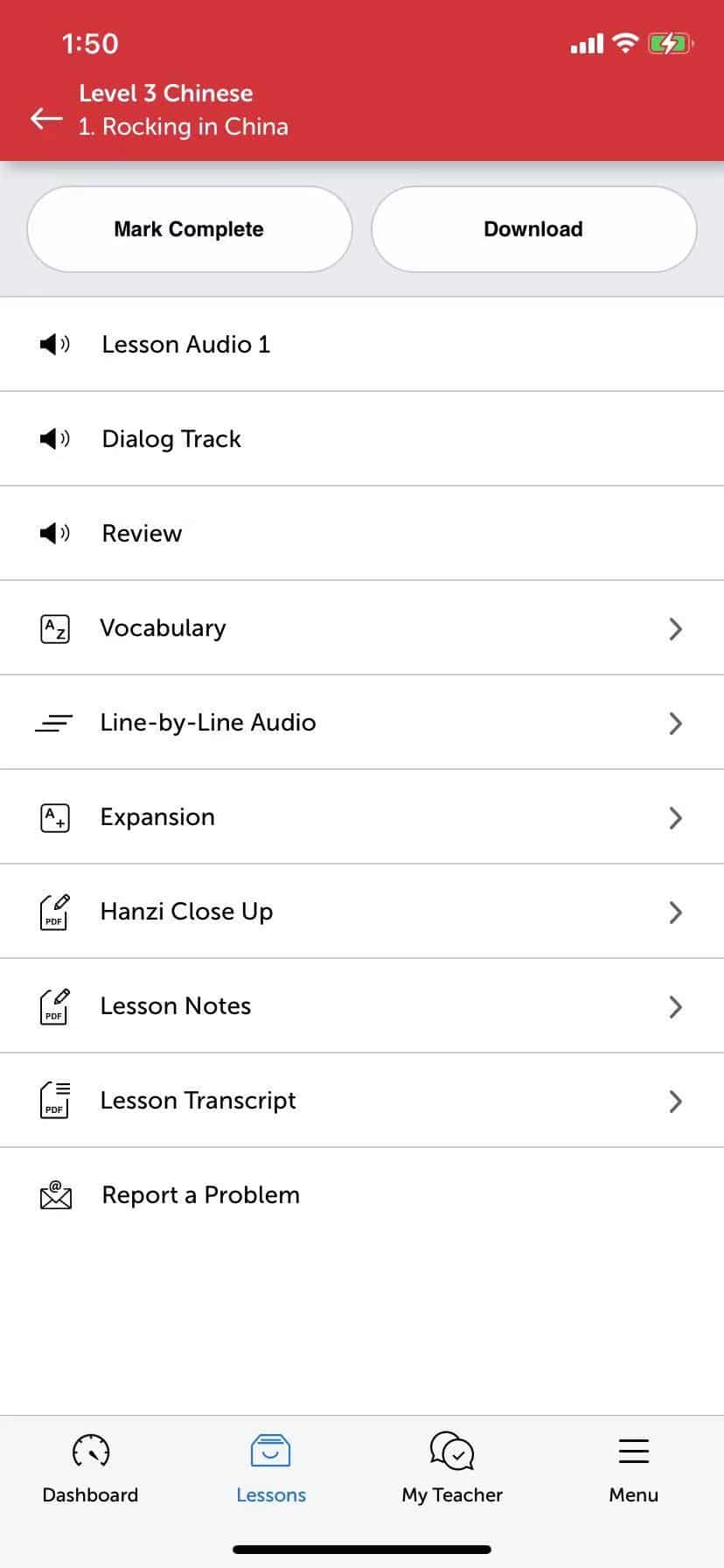The image size is (724, 1568).
Task: Tap the Lesson Transcript PDF icon
Action: pos(55,1101)
